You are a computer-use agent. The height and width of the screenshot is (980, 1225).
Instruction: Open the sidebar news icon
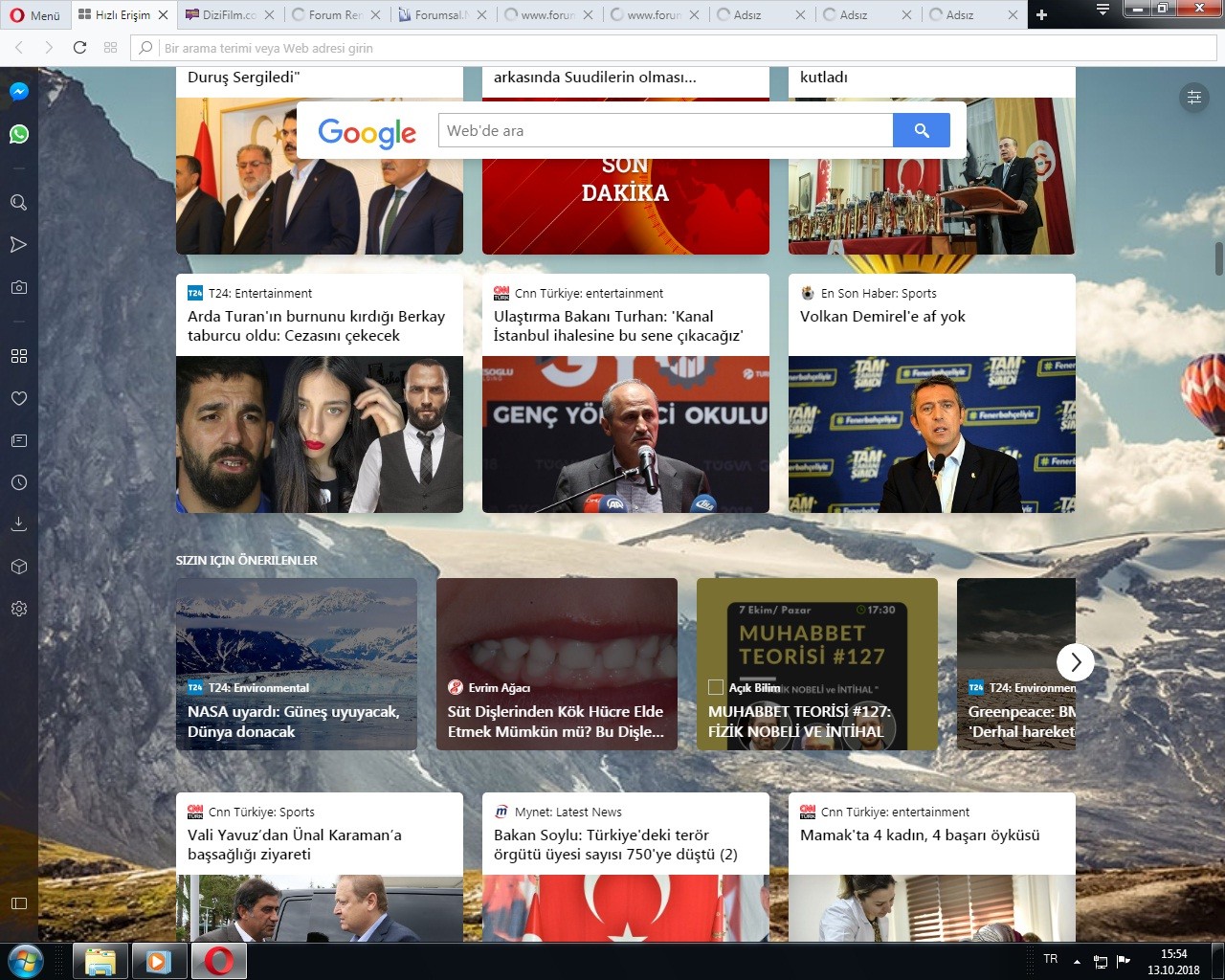coord(18,440)
